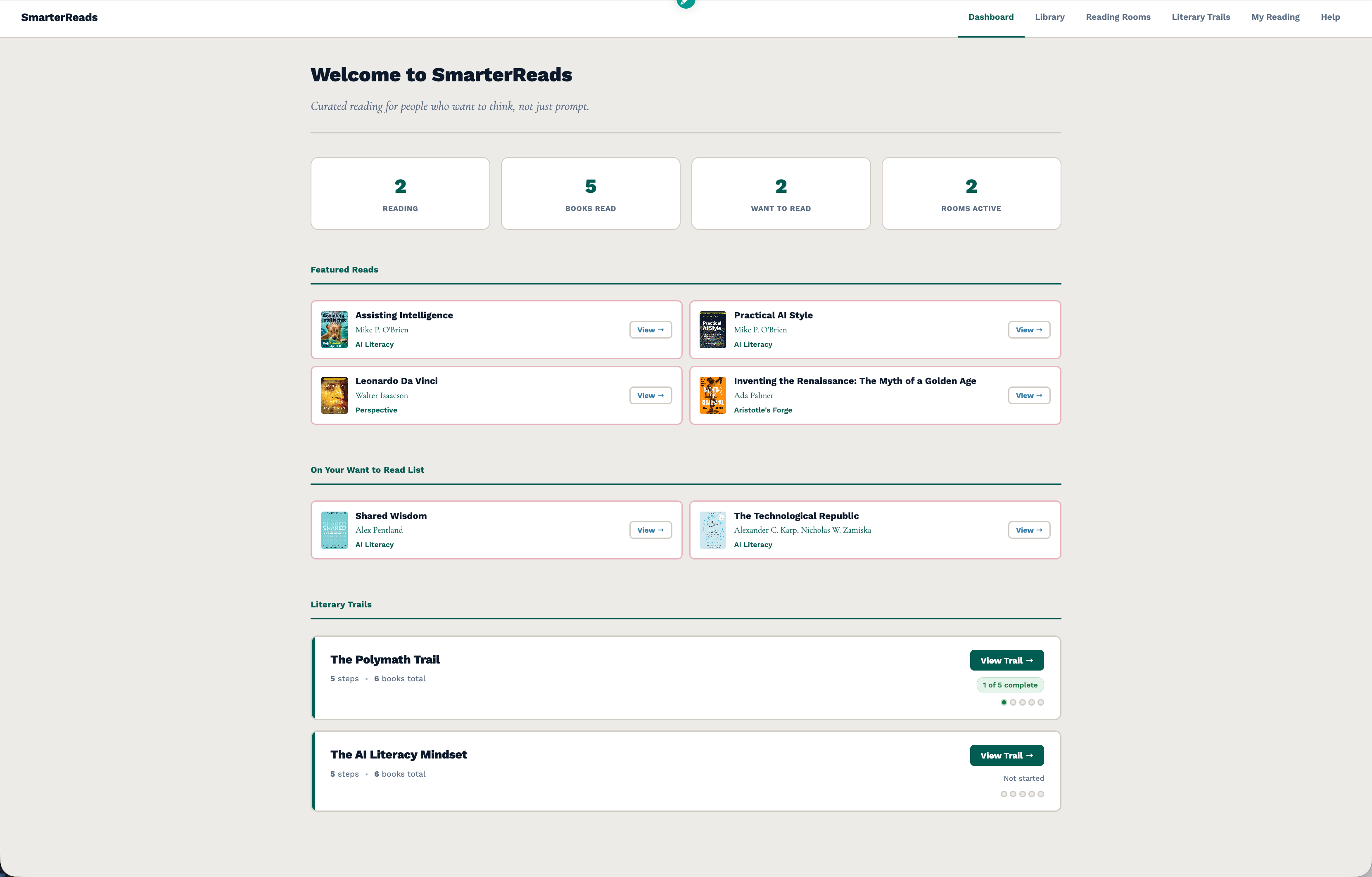This screenshot has width=1372, height=877.
Task: Click The Technological Republic cover thumbnail
Action: click(713, 530)
